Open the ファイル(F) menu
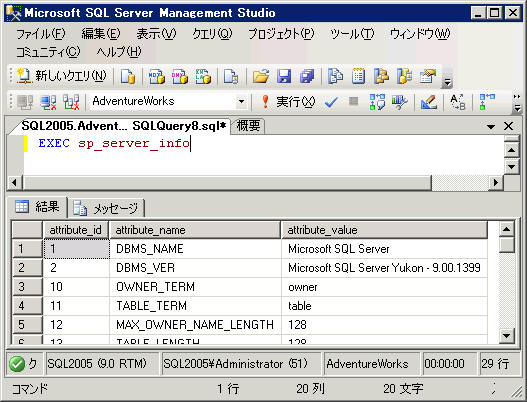The height and width of the screenshot is (402, 527). click(x=41, y=34)
